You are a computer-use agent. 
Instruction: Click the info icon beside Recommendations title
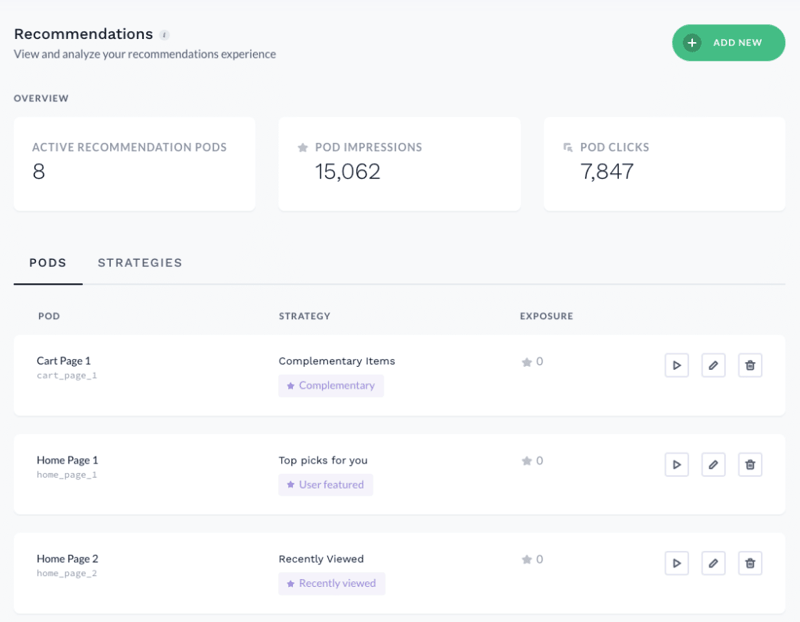point(164,35)
